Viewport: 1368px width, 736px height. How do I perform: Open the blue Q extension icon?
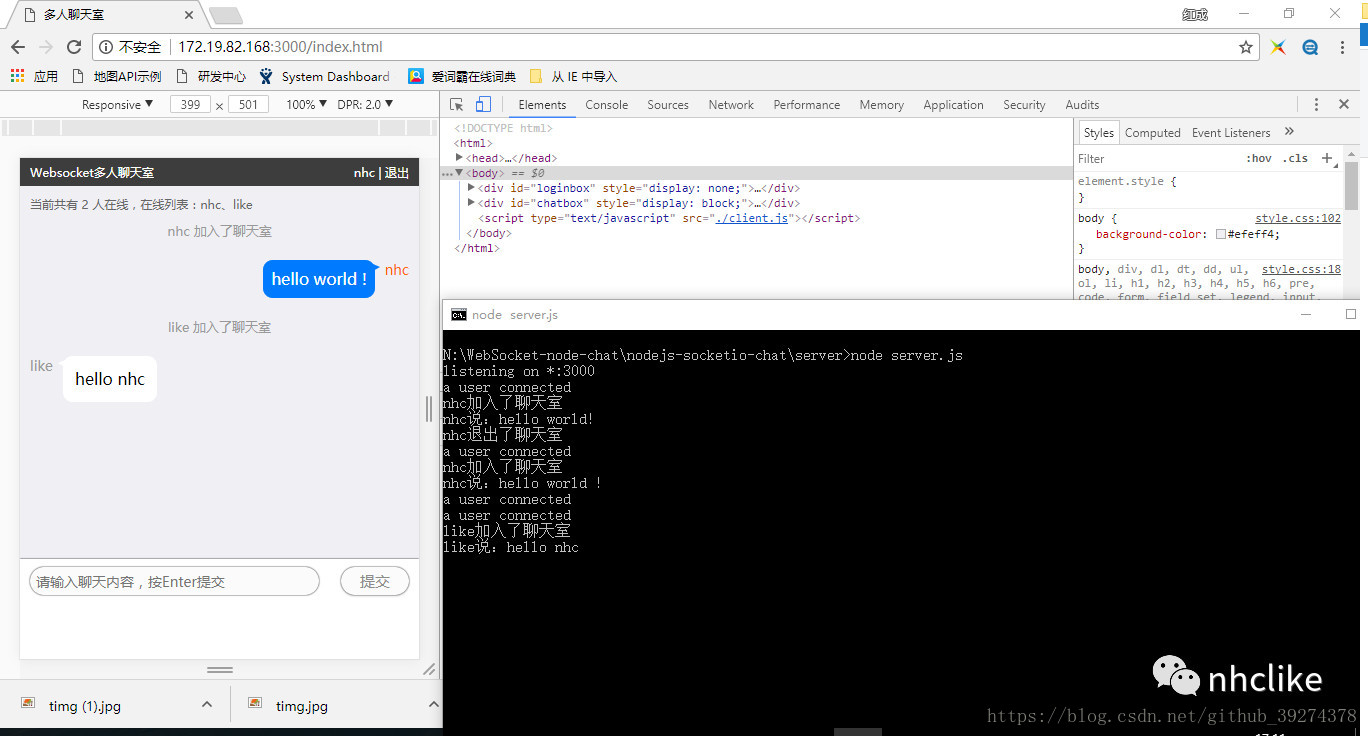pyautogui.click(x=1310, y=47)
